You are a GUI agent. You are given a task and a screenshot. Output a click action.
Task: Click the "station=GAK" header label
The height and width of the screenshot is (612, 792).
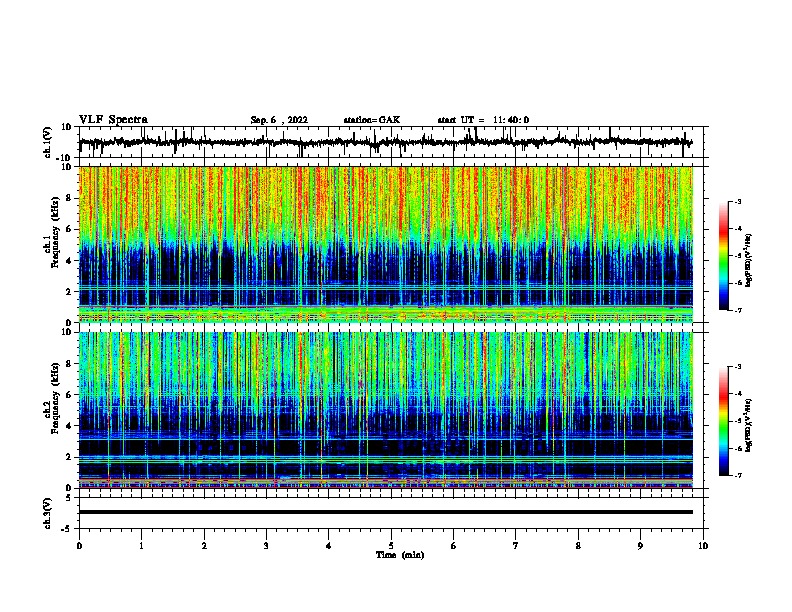[x=372, y=120]
